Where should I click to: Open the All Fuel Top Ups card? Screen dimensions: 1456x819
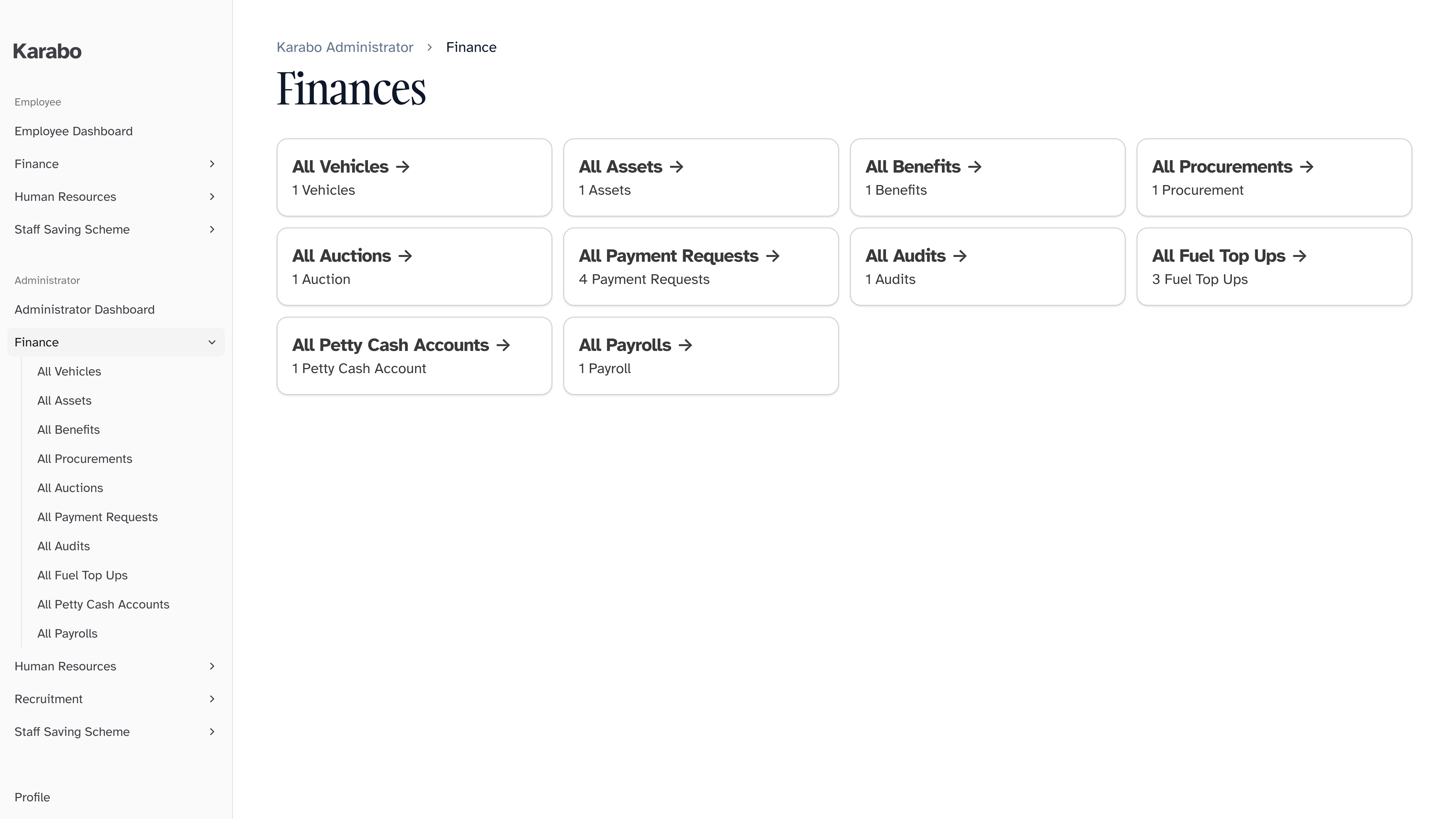click(x=1273, y=267)
